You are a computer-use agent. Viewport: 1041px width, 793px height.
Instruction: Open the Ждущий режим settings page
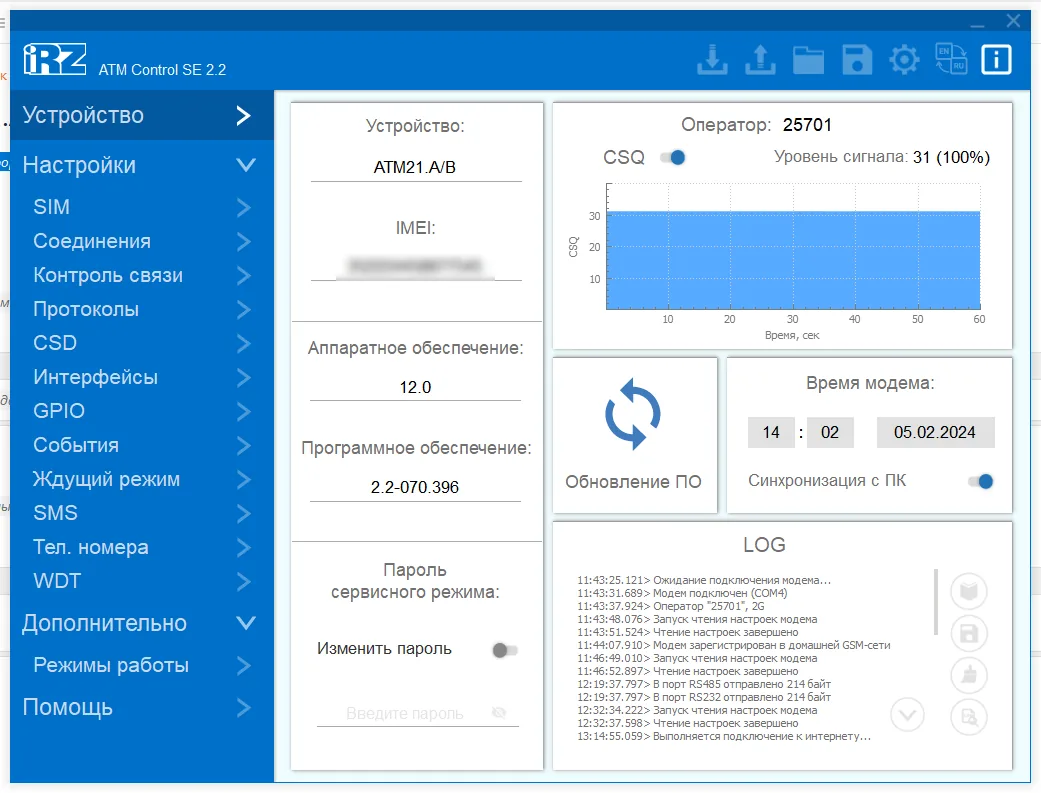coord(141,479)
